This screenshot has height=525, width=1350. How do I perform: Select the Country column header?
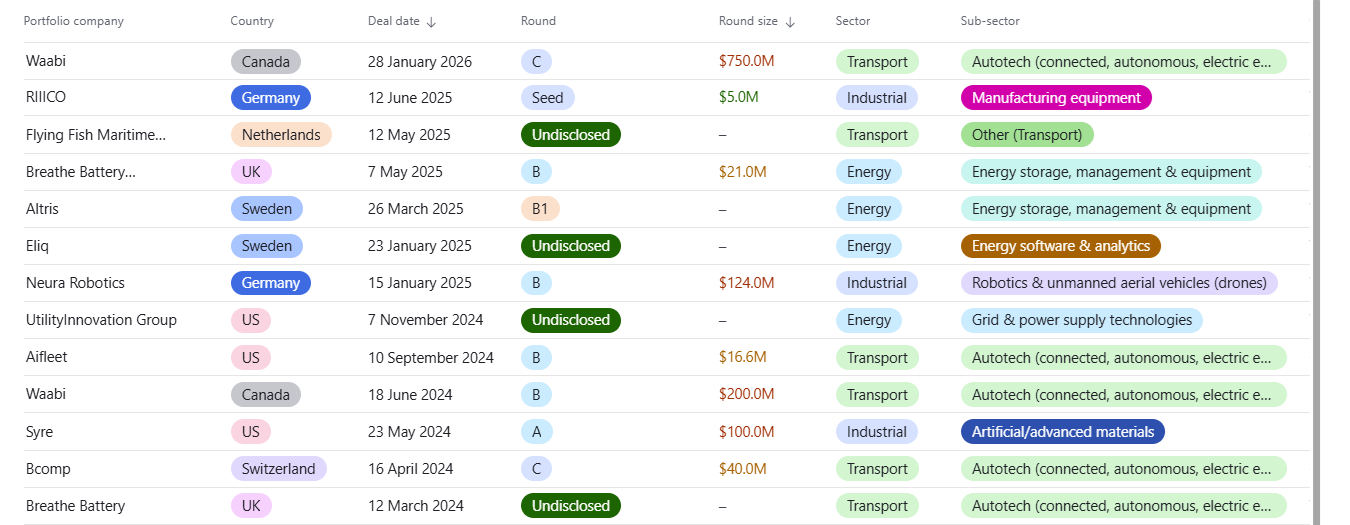click(251, 21)
